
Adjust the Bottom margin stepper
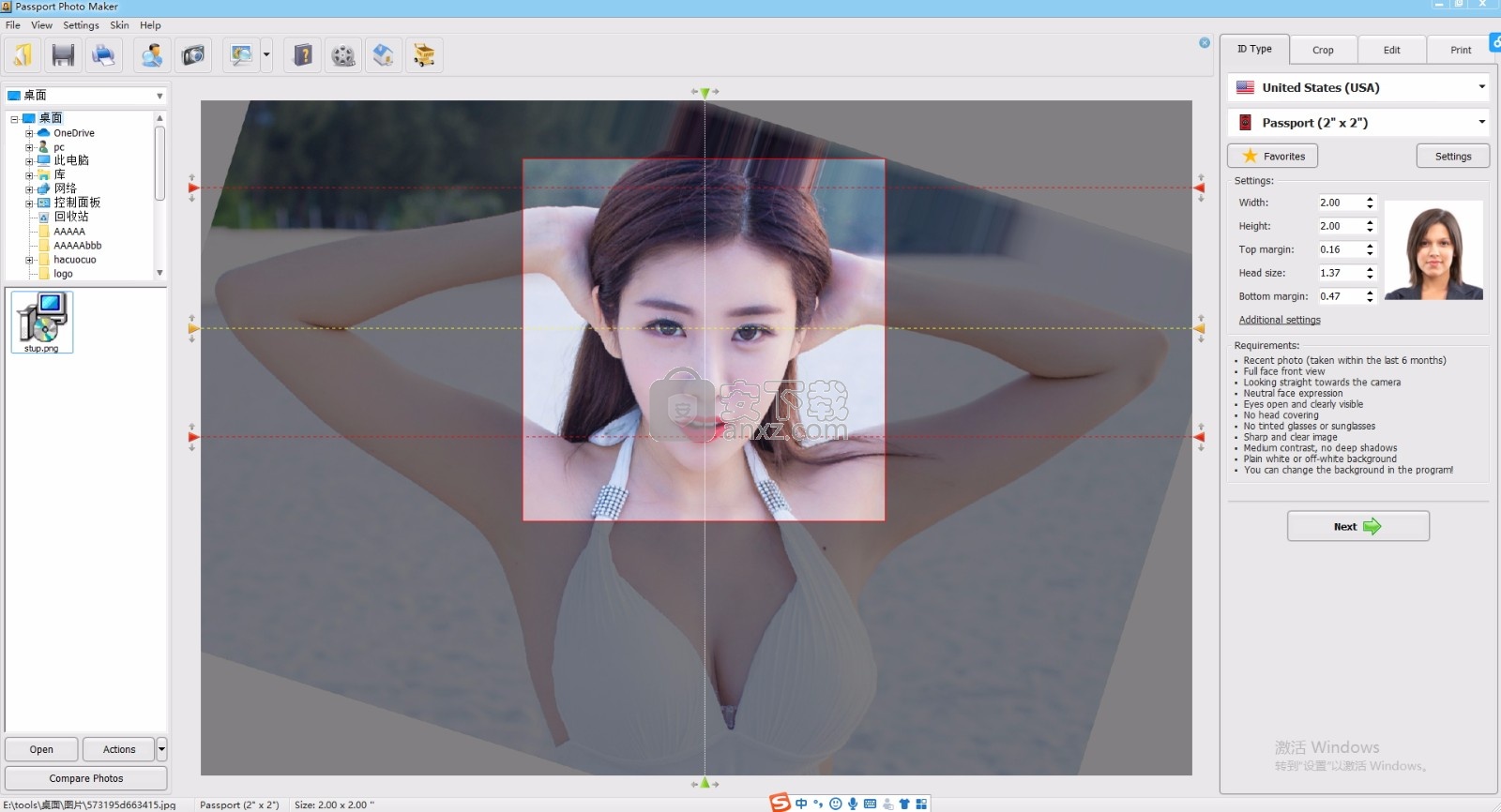click(1370, 296)
